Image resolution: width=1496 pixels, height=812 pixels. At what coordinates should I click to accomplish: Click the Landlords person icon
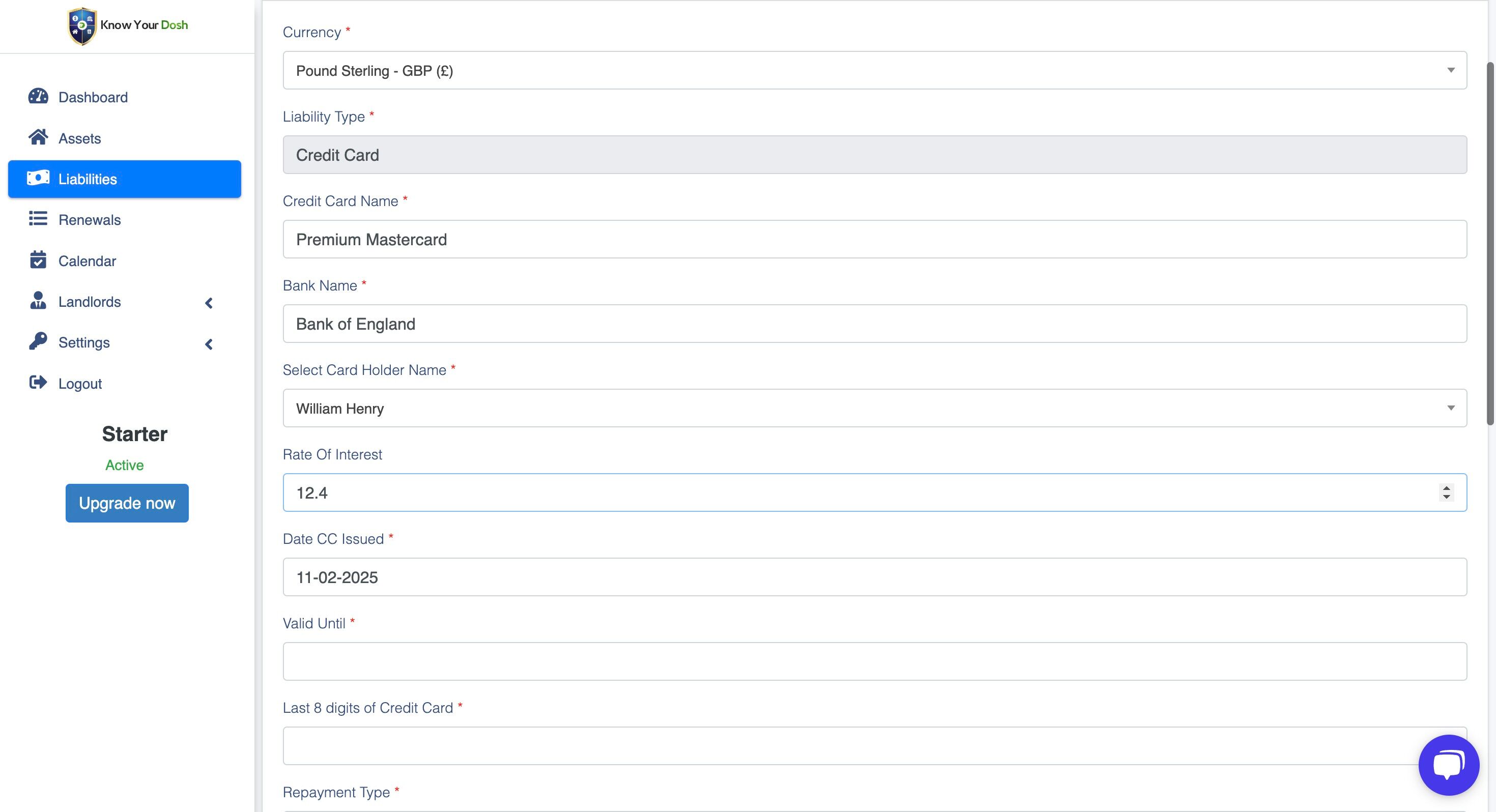(38, 301)
